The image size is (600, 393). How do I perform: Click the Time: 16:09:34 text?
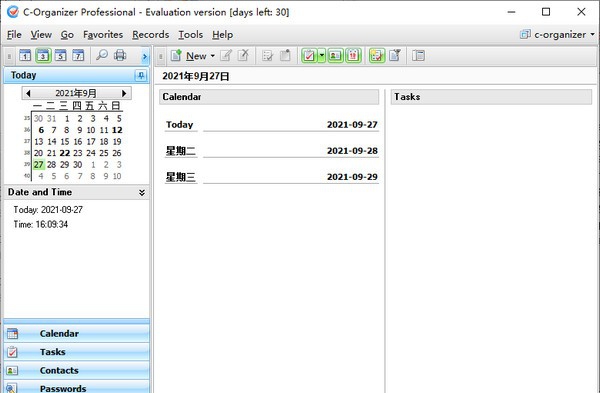[x=41, y=224]
